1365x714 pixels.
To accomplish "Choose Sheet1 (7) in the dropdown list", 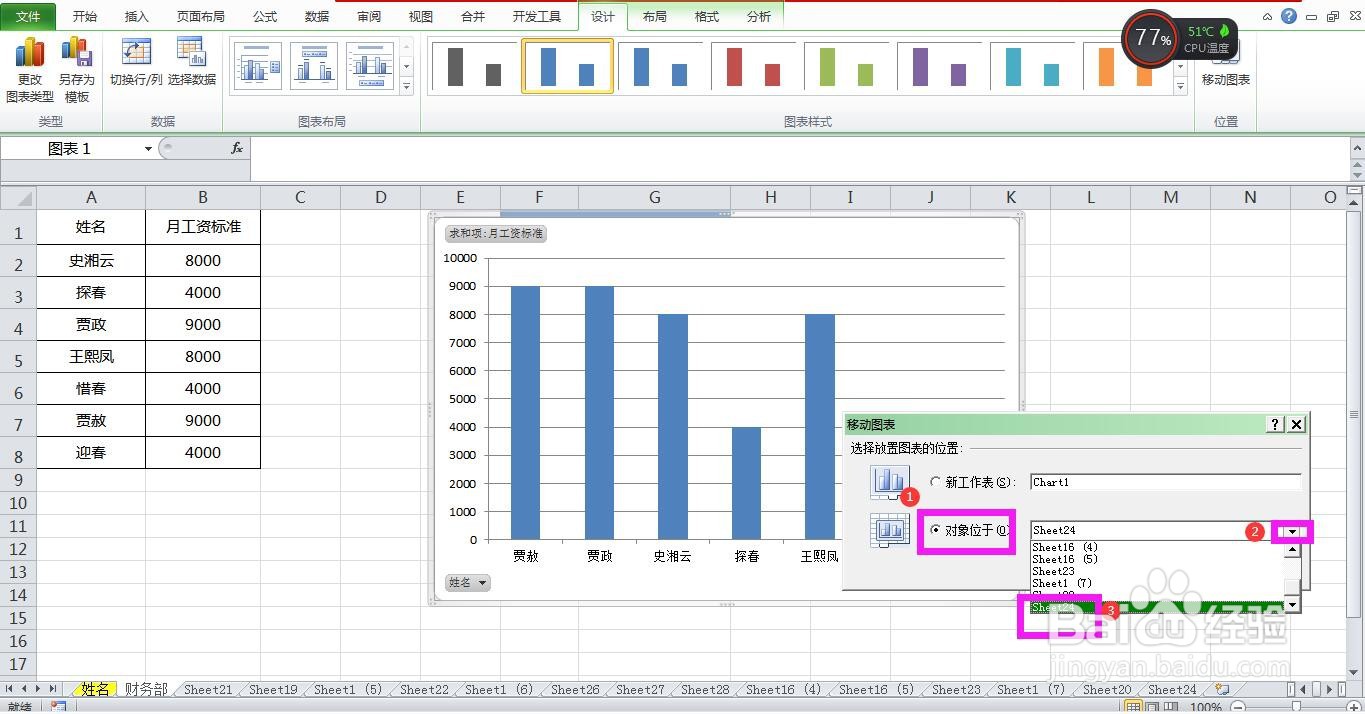I will (x=1062, y=583).
